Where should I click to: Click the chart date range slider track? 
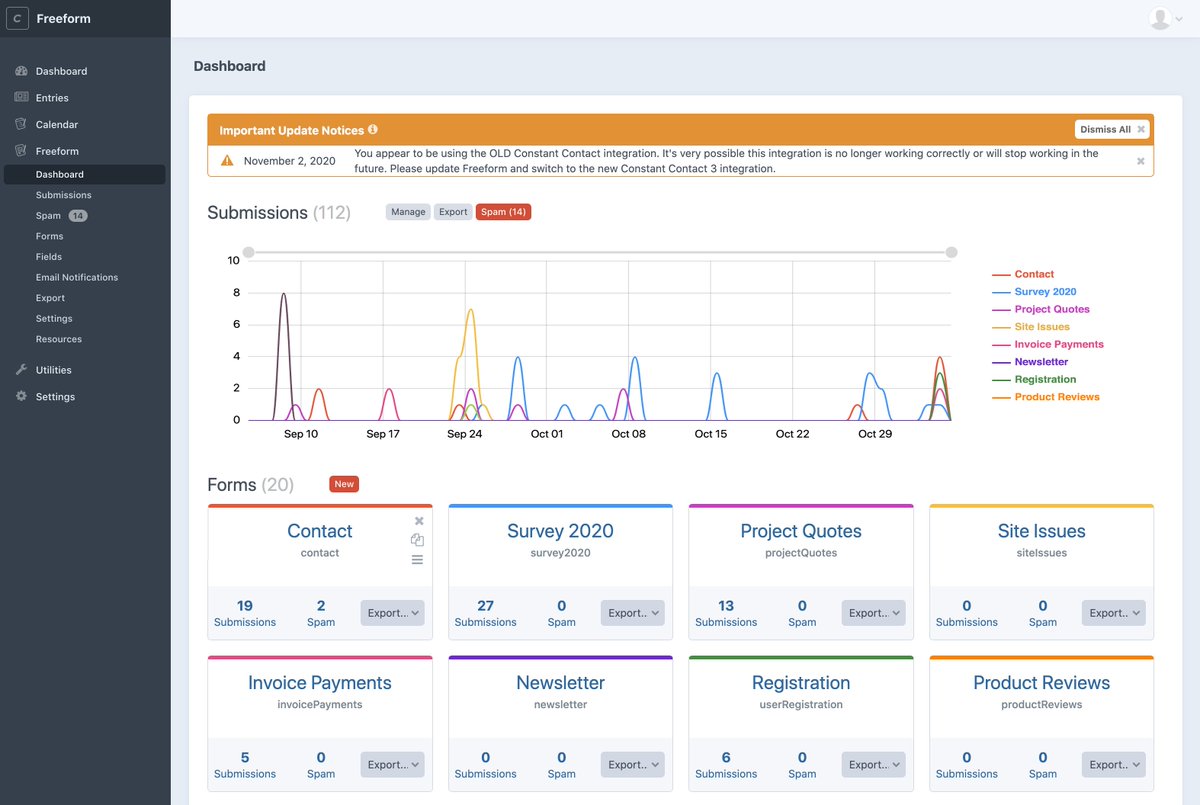(x=600, y=252)
